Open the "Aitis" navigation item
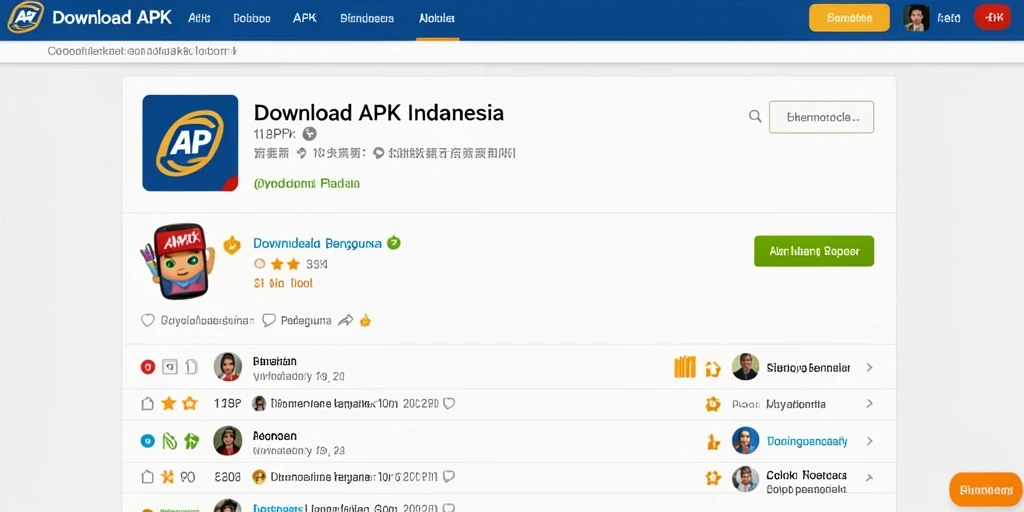Screen dimensions: 1024x512 (199, 18)
